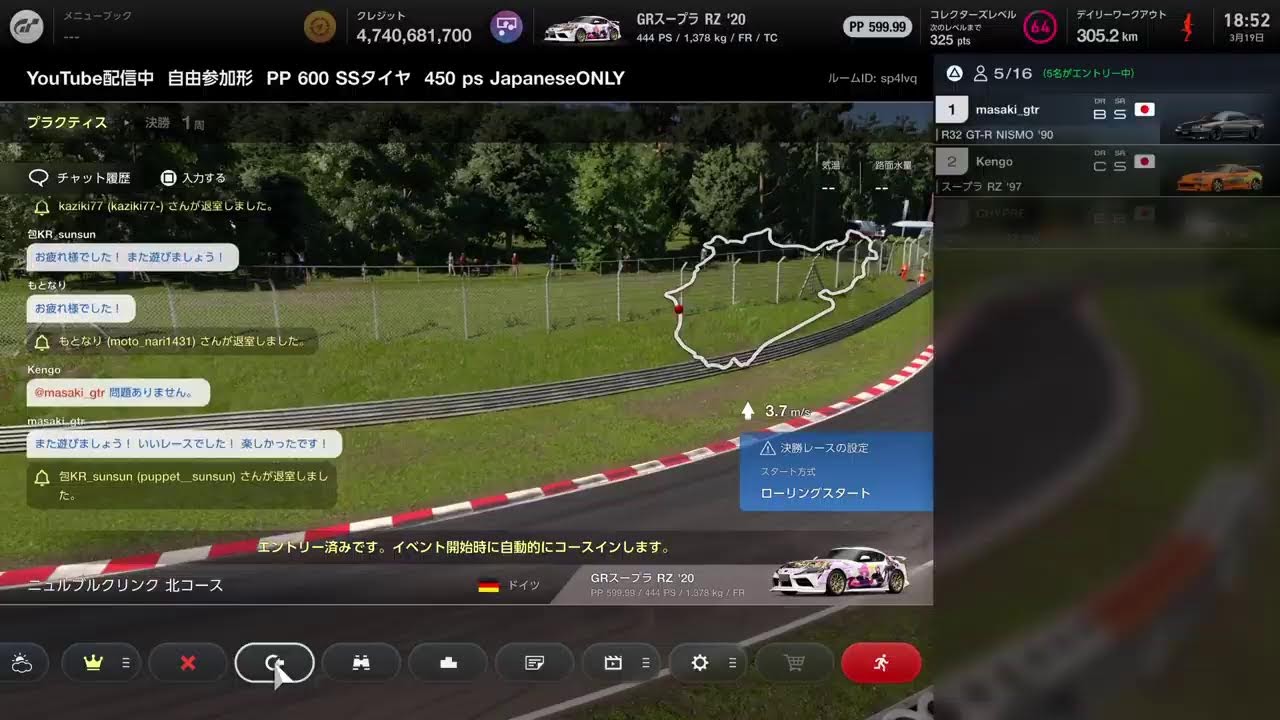This screenshot has width=1280, height=720.
Task: Click the collector level 64 badge
Action: (1040, 27)
